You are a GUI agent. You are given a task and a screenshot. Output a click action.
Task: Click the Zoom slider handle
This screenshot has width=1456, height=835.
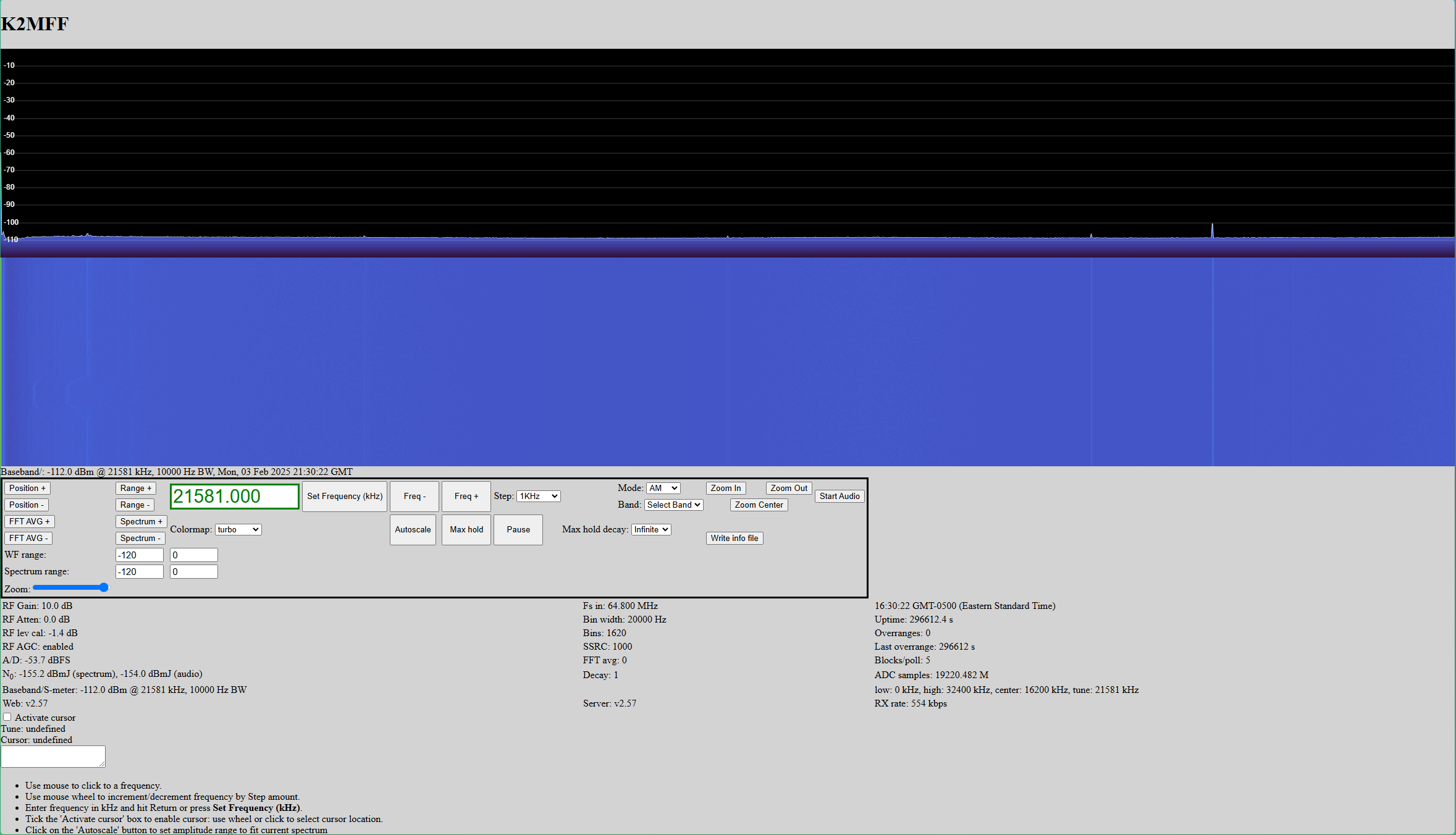104,587
